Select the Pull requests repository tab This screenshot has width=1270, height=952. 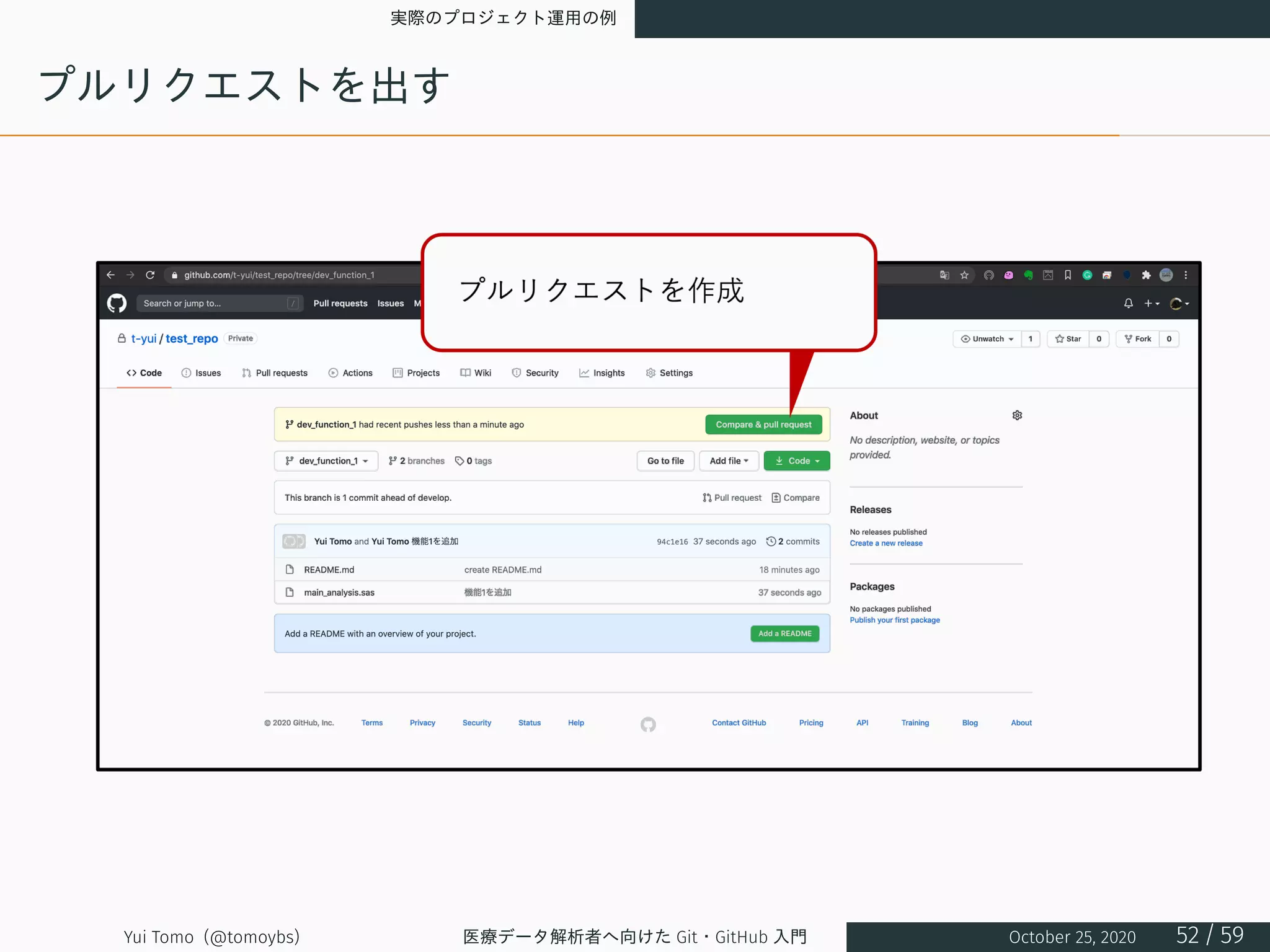click(275, 372)
